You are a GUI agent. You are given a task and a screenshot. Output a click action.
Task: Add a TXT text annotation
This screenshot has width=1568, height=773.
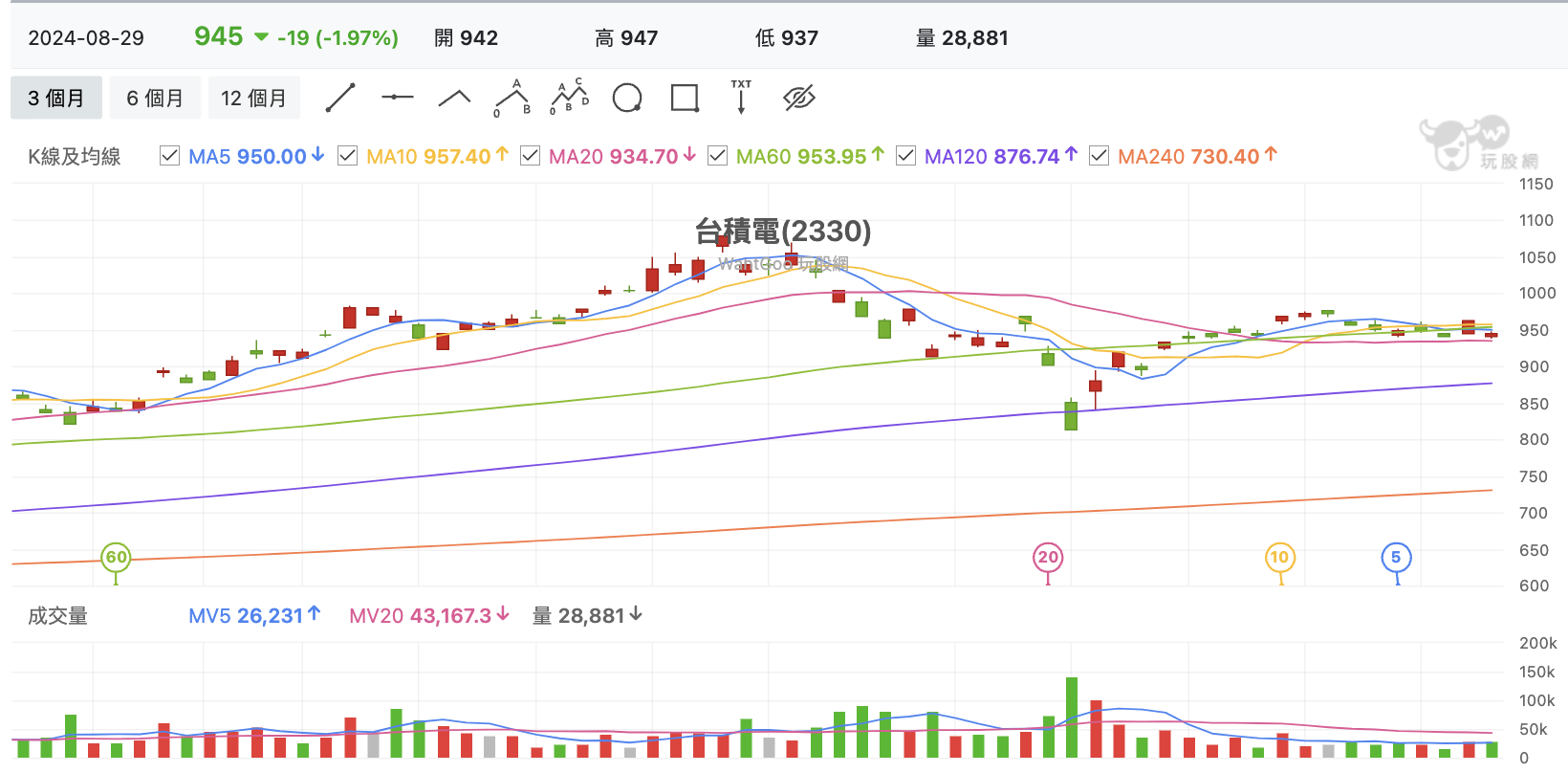point(741,98)
